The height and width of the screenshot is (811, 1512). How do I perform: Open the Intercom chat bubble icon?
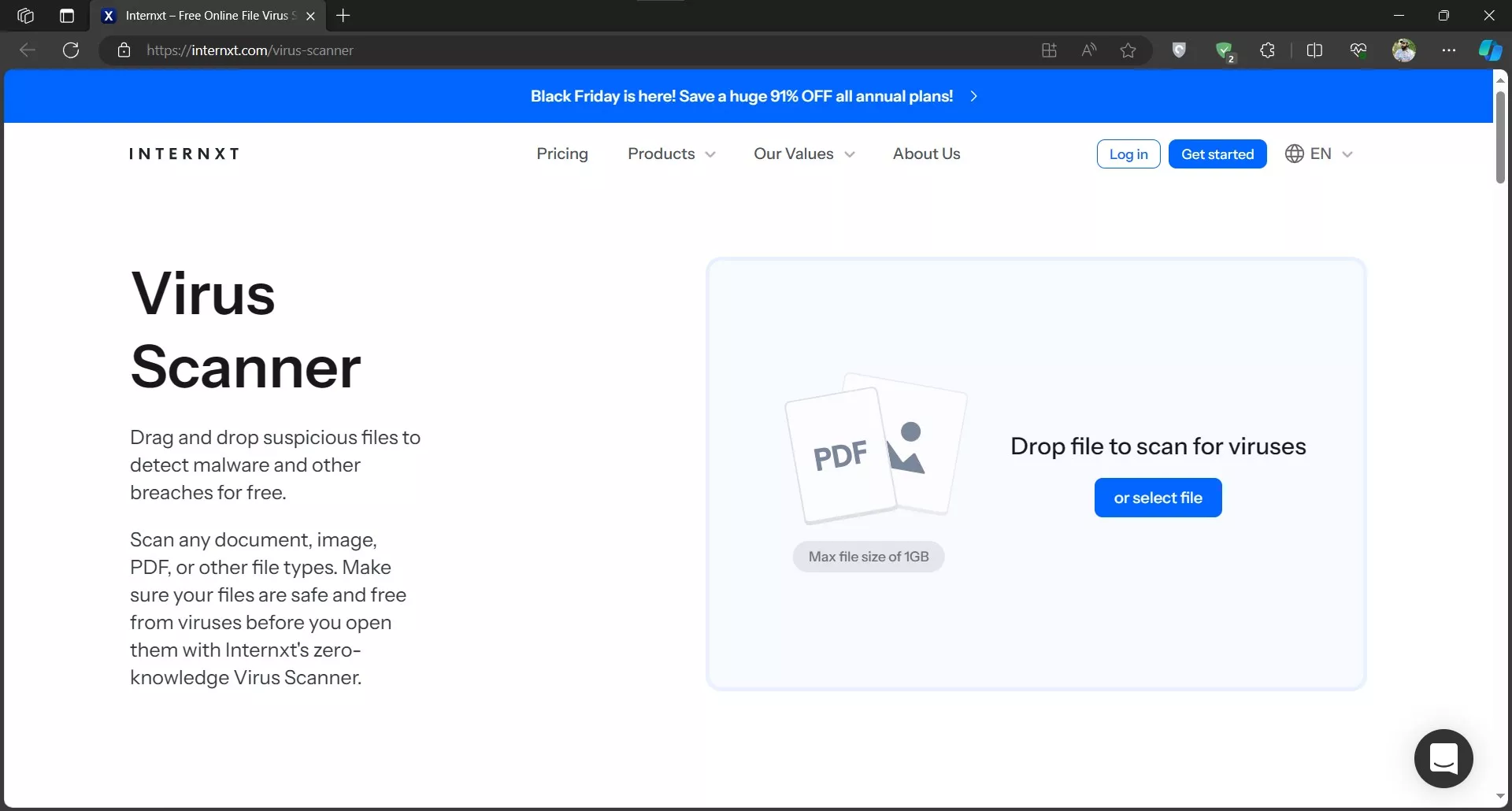tap(1443, 758)
